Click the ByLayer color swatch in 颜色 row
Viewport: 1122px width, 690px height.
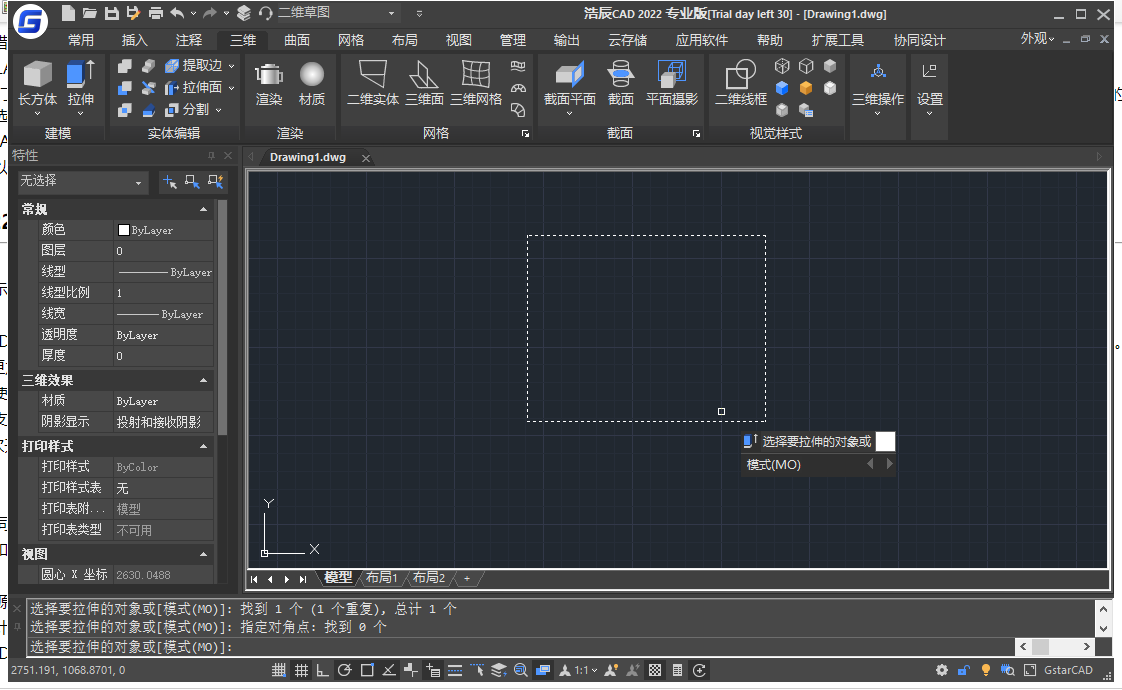pos(124,230)
